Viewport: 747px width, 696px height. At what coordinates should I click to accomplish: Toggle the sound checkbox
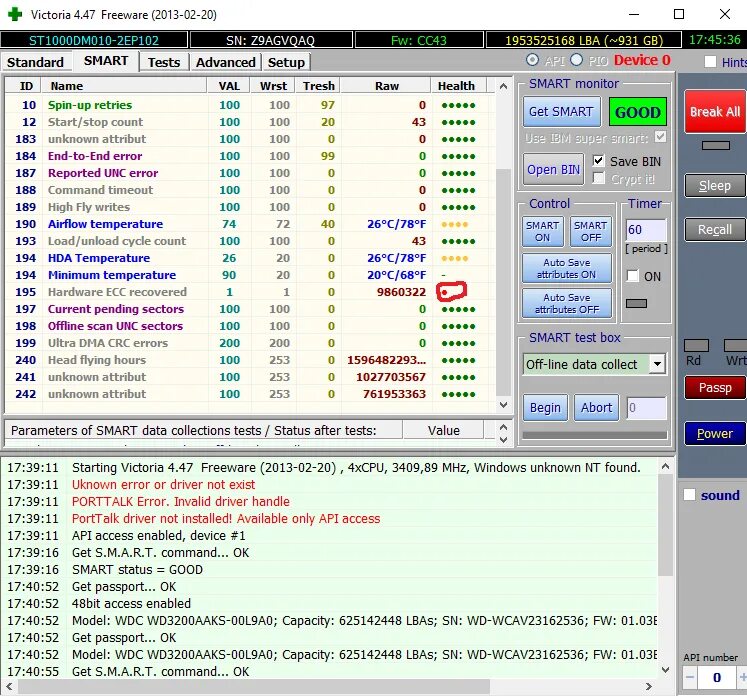pyautogui.click(x=689, y=494)
